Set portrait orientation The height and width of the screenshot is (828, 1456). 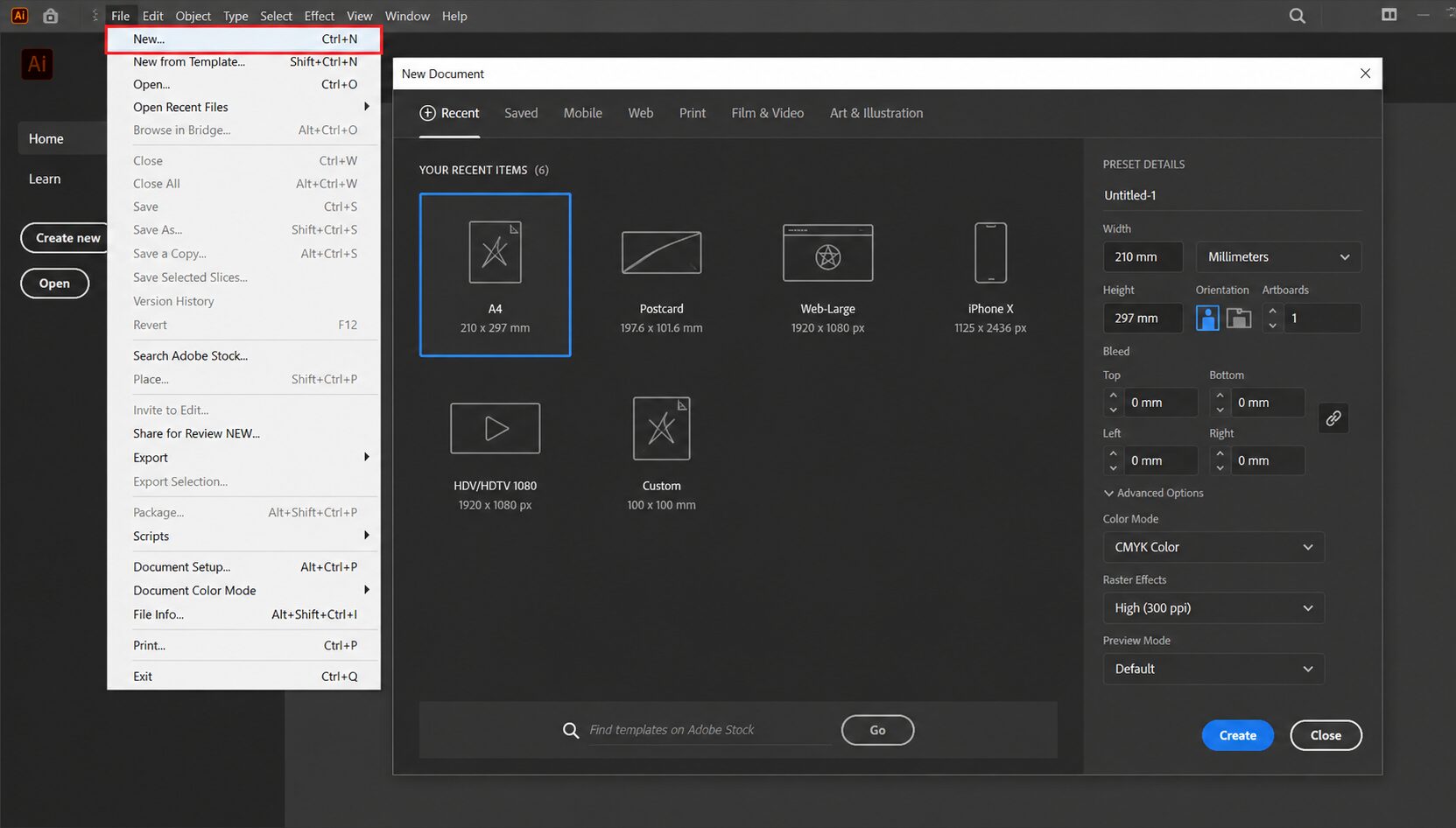pos(1207,319)
